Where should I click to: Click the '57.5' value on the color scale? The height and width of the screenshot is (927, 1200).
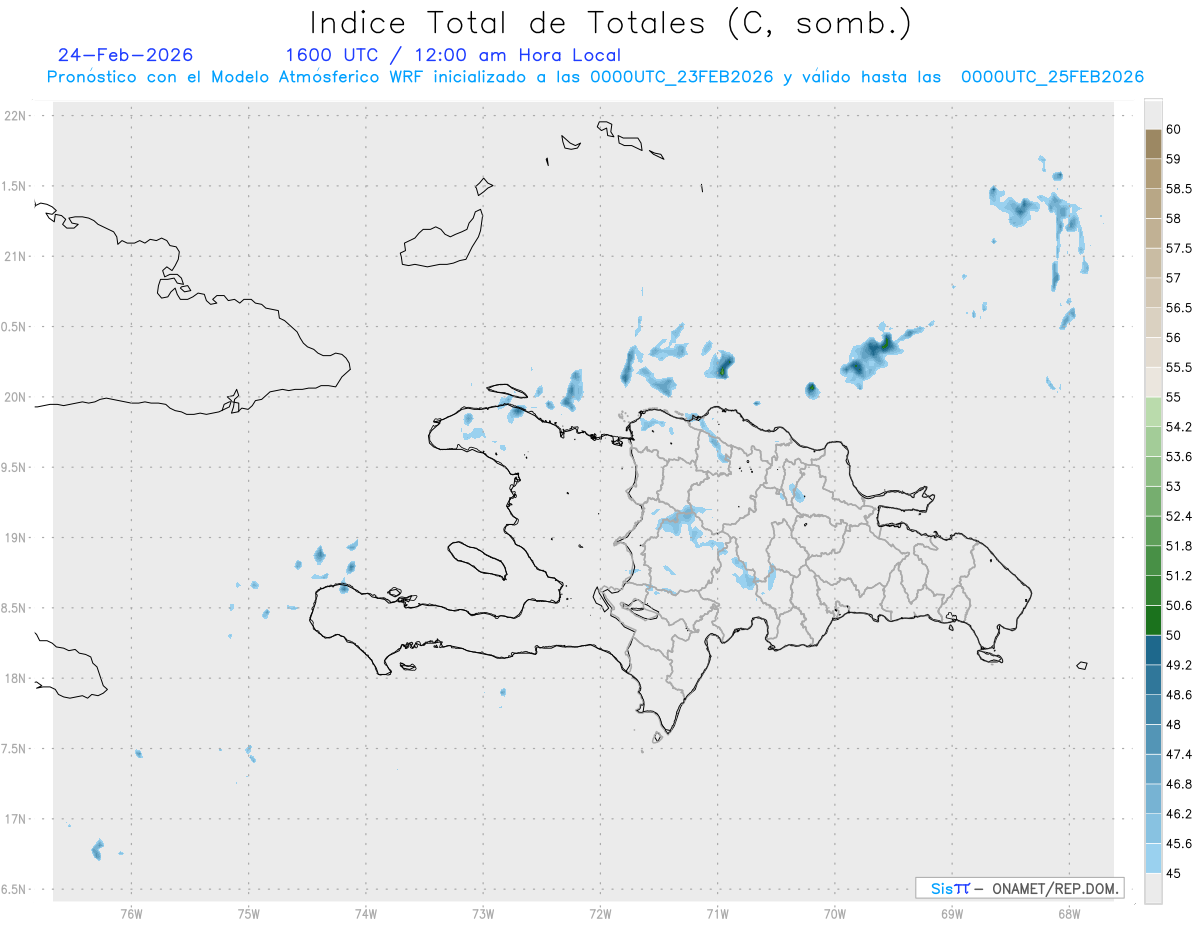pos(1179,248)
